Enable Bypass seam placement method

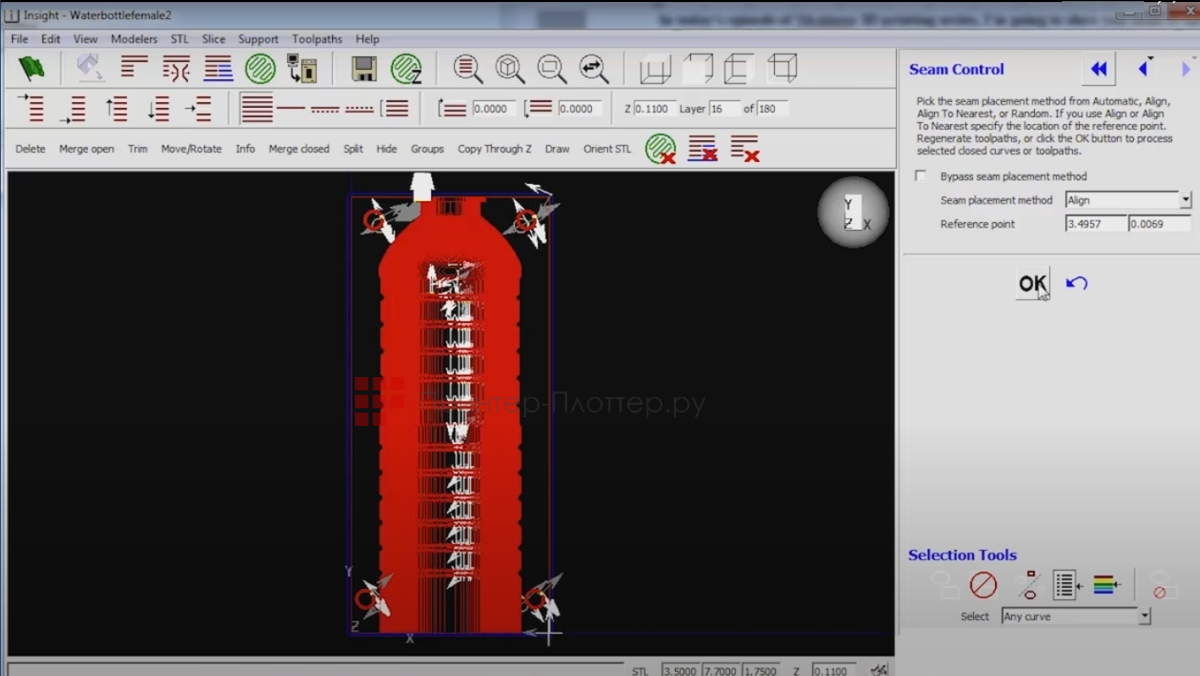pyautogui.click(x=919, y=175)
